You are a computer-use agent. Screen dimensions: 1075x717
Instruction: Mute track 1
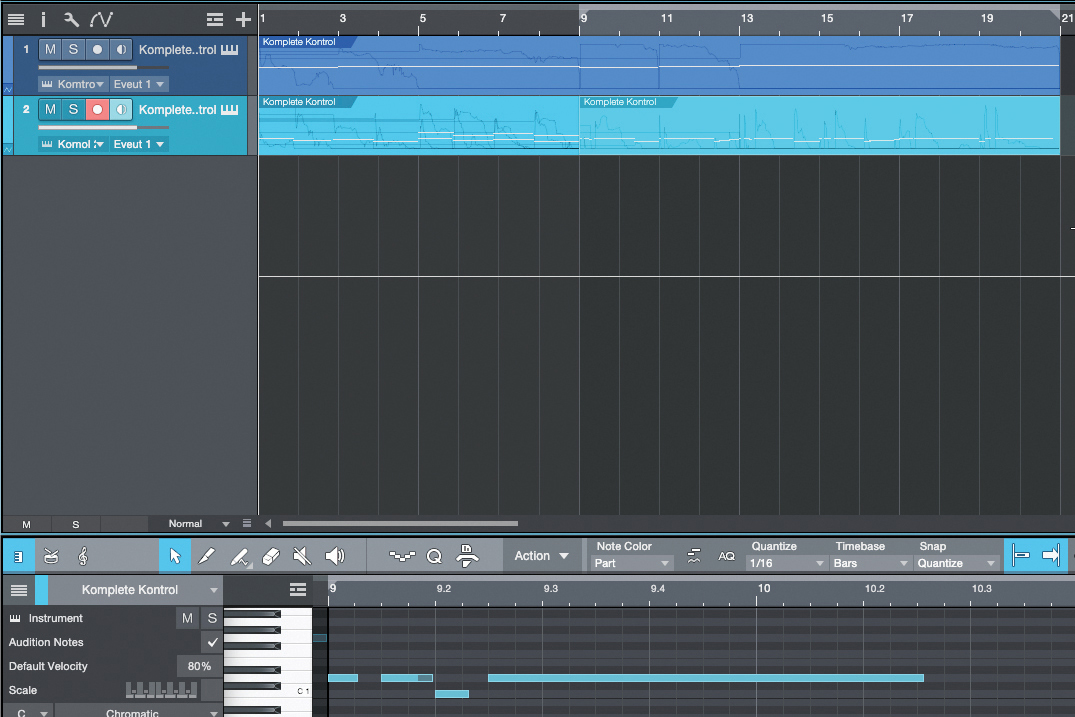[x=50, y=49]
